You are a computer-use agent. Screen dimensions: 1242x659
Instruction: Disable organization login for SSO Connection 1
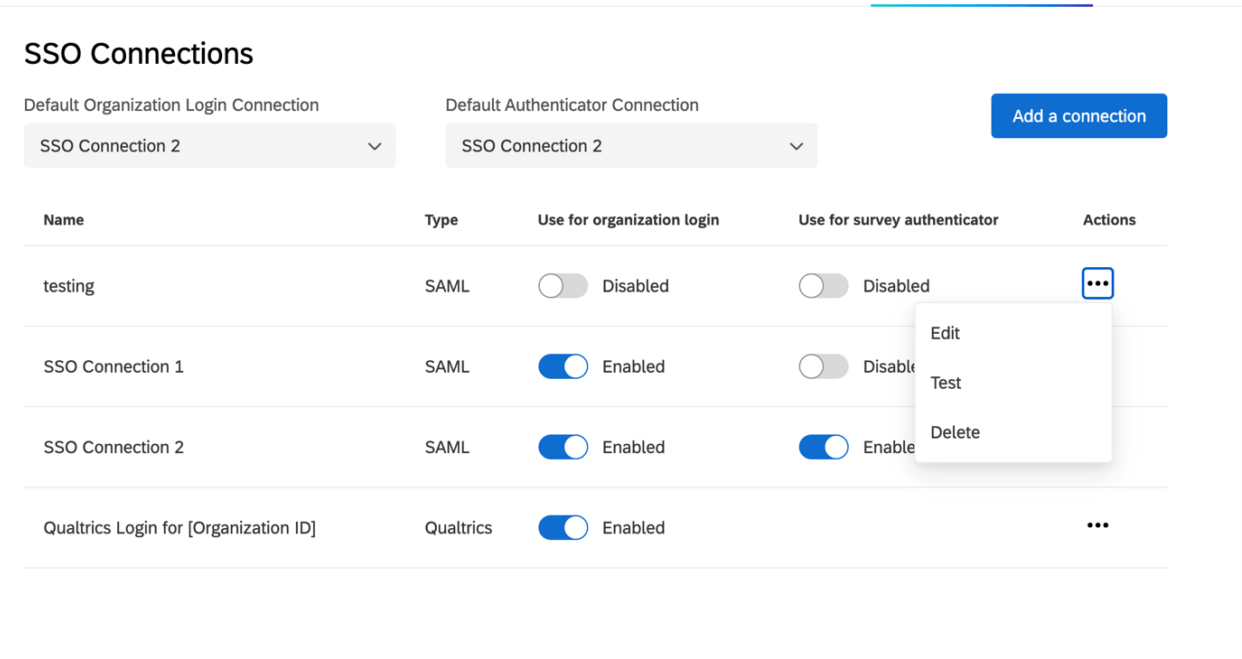(x=562, y=366)
